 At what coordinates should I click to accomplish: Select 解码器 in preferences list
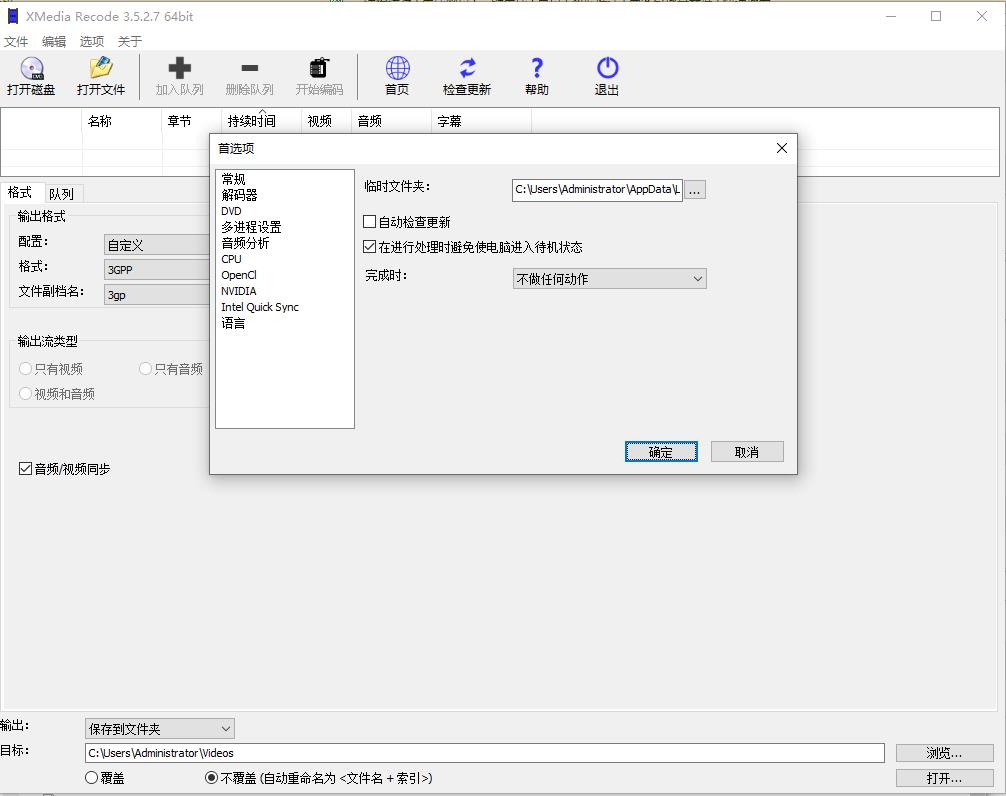(239, 195)
